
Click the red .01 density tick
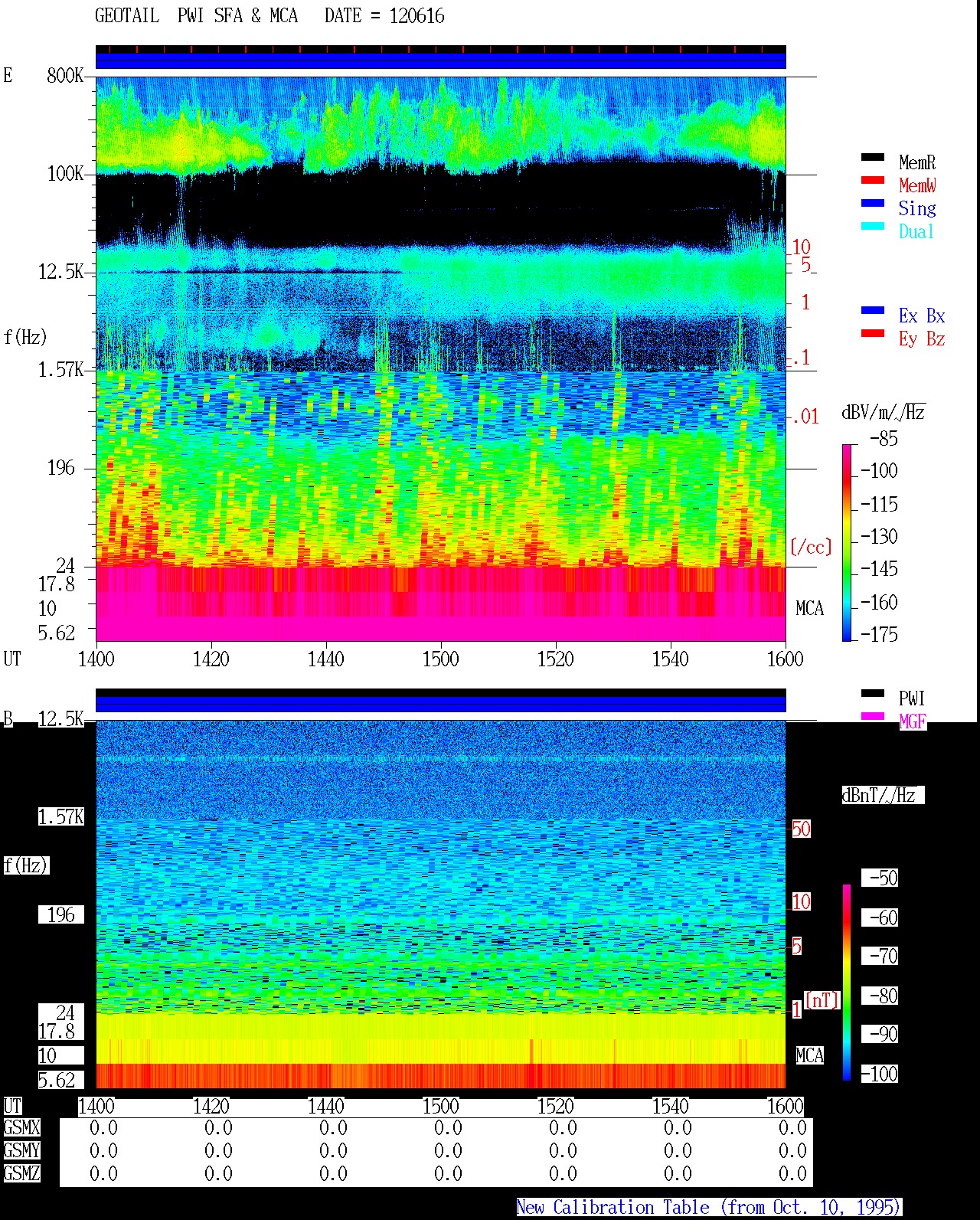805,417
